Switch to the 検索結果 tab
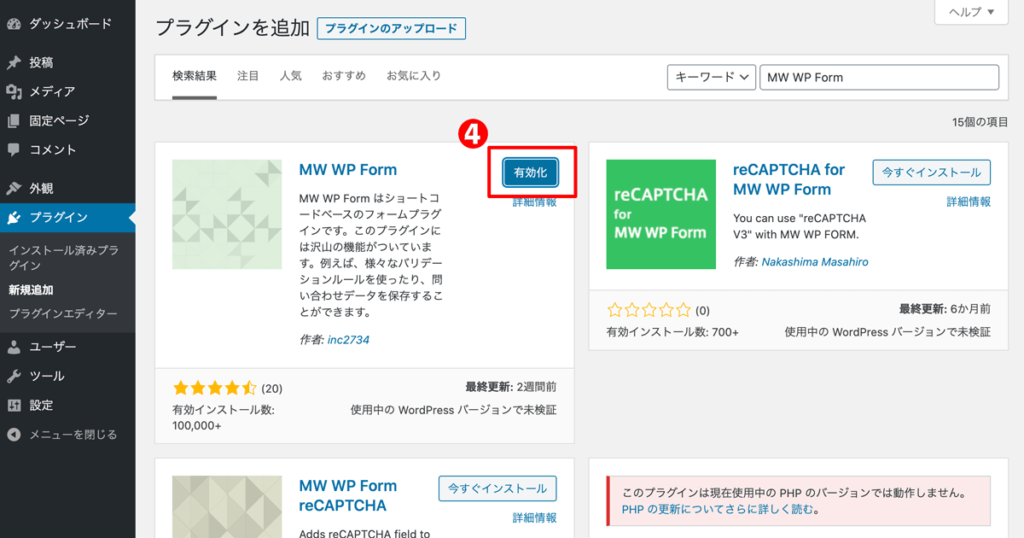 (x=194, y=76)
